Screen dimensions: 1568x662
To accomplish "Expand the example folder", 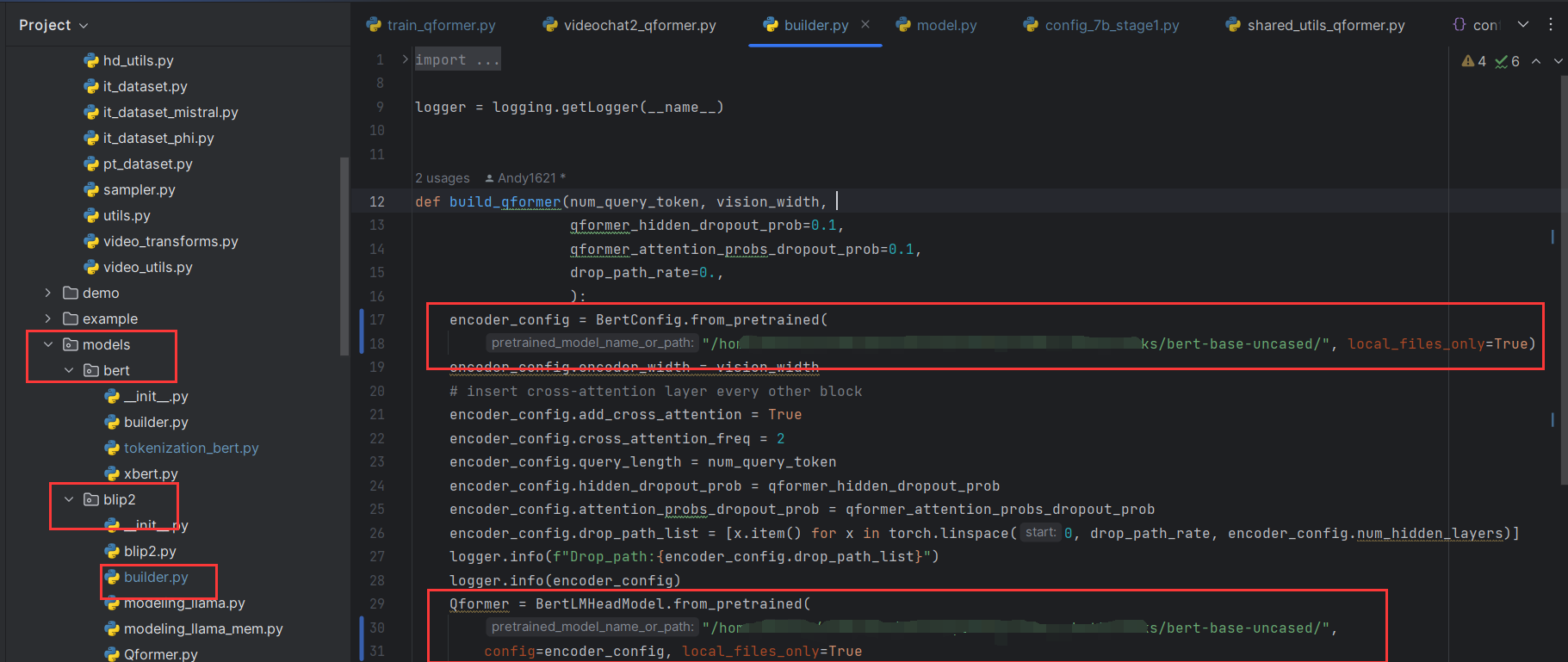I will pyautogui.click(x=48, y=319).
